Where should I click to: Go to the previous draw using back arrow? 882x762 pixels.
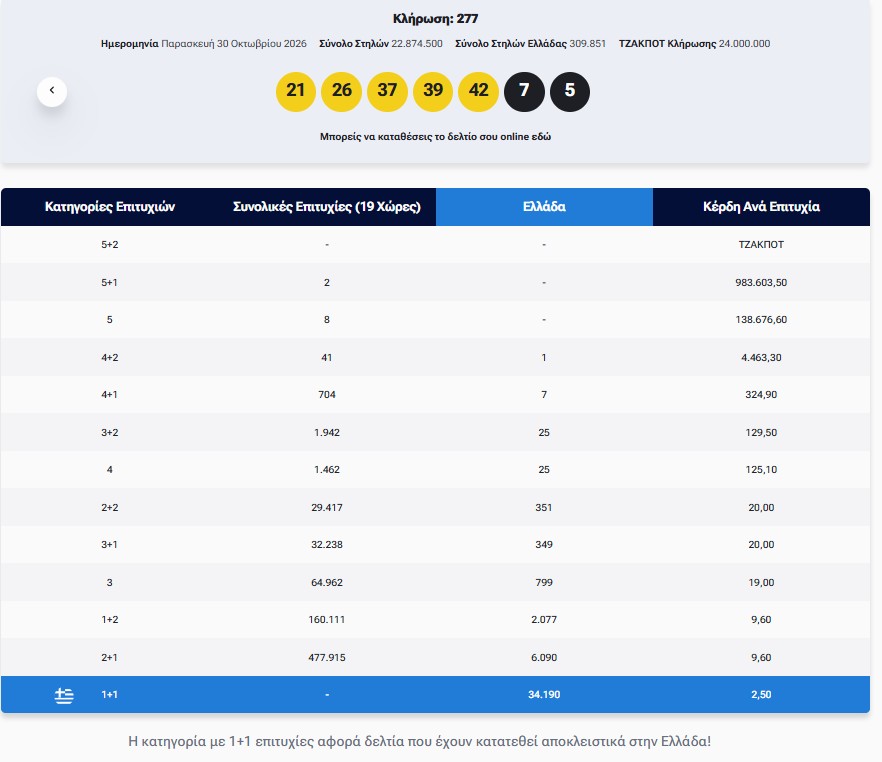(x=52, y=91)
